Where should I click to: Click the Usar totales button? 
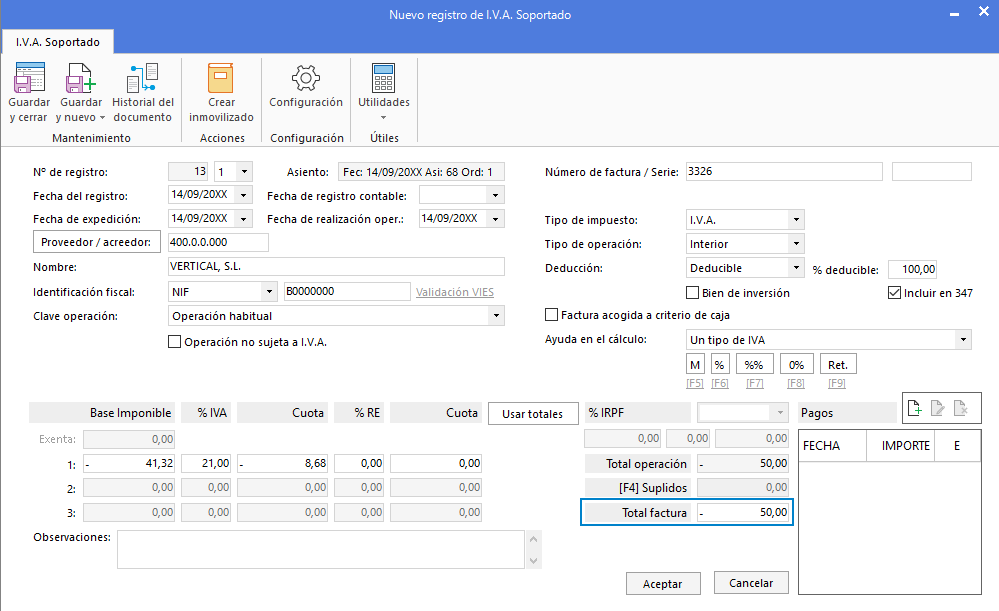[533, 413]
